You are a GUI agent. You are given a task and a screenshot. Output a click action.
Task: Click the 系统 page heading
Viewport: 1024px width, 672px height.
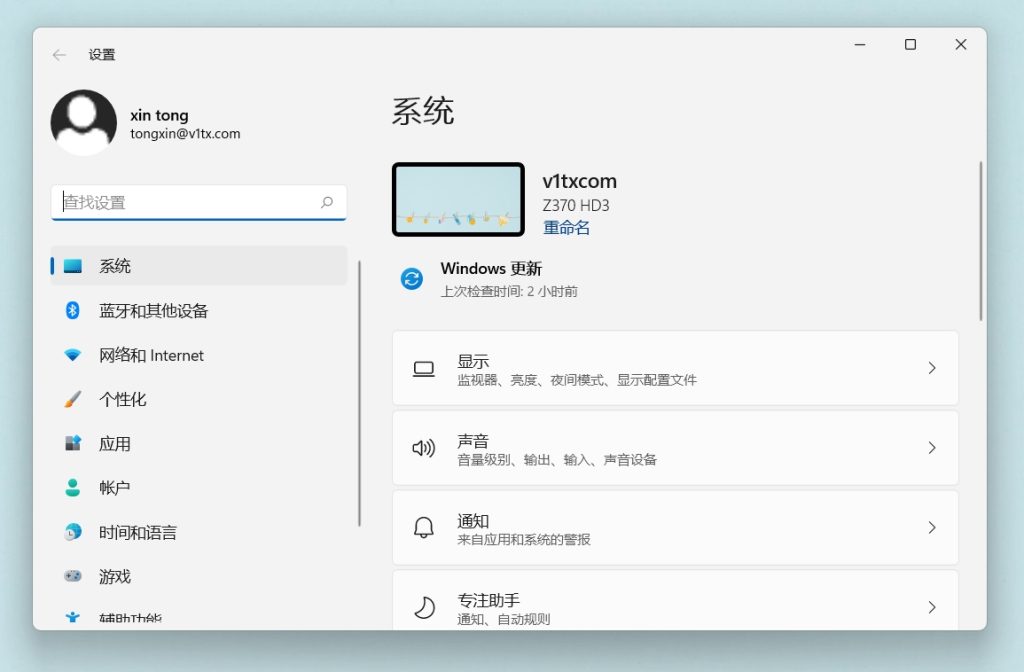423,110
